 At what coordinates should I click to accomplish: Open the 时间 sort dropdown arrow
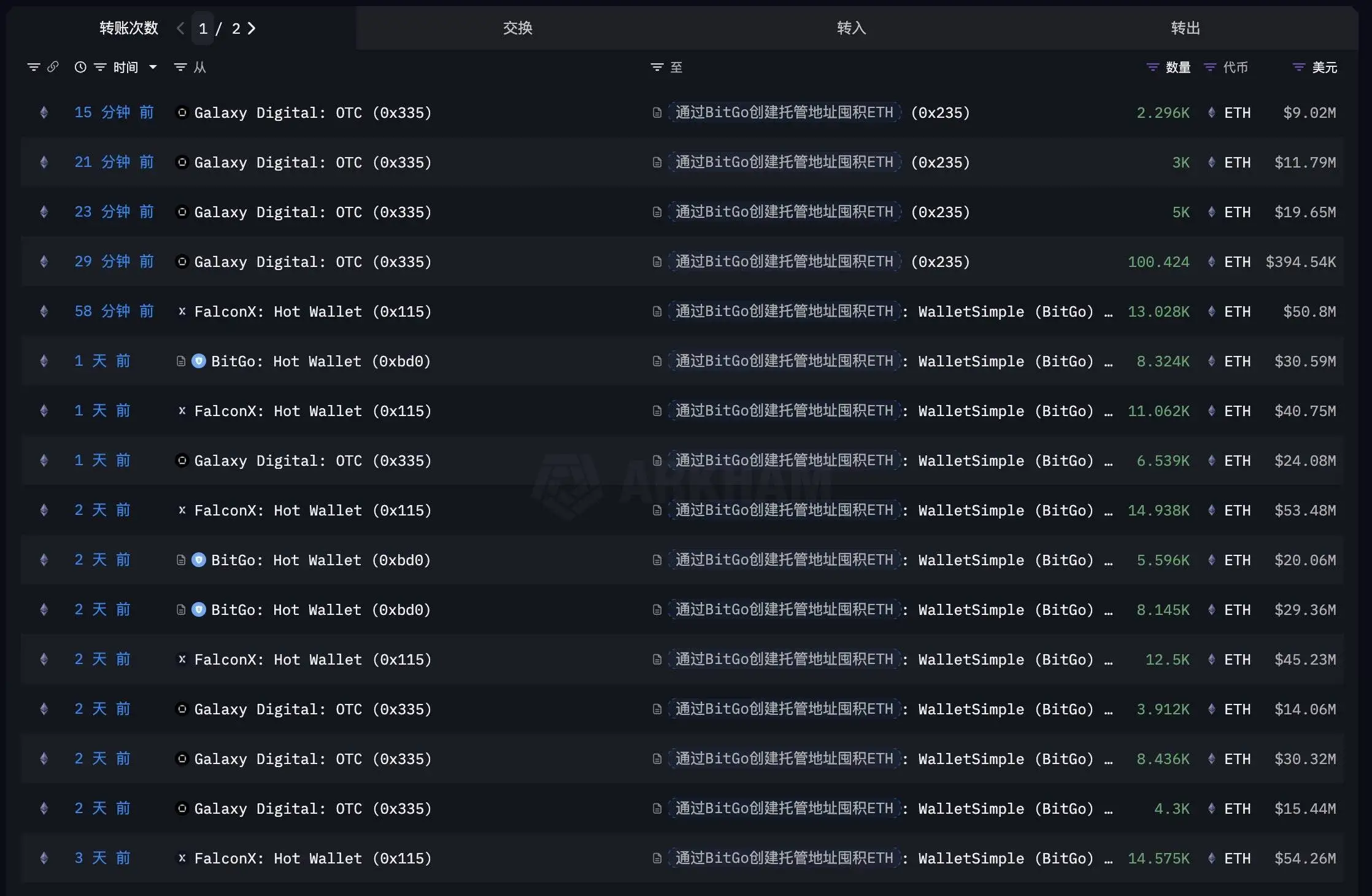tap(153, 68)
